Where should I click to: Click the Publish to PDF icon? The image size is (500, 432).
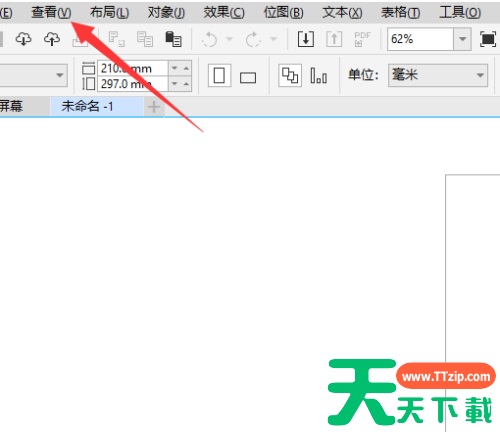pos(362,39)
